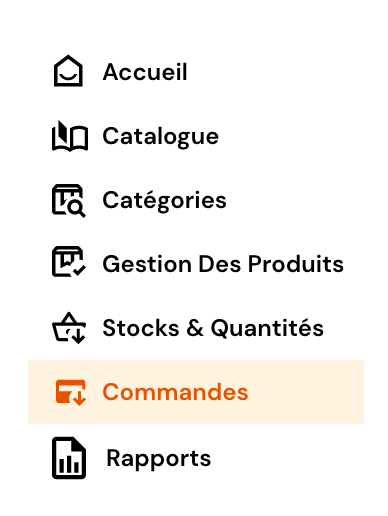Select the open book Catalogue icon
Image resolution: width=388 pixels, height=516 pixels.
(70, 136)
